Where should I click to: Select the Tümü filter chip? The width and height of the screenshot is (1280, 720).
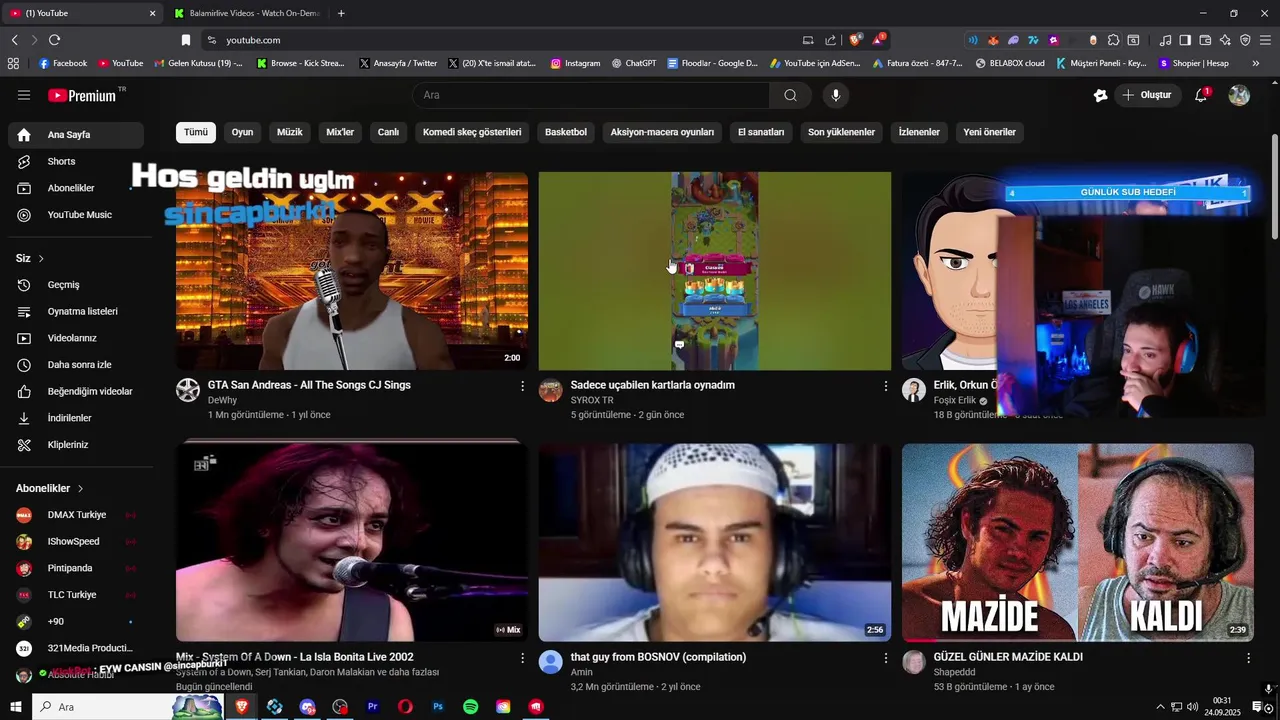(x=196, y=132)
